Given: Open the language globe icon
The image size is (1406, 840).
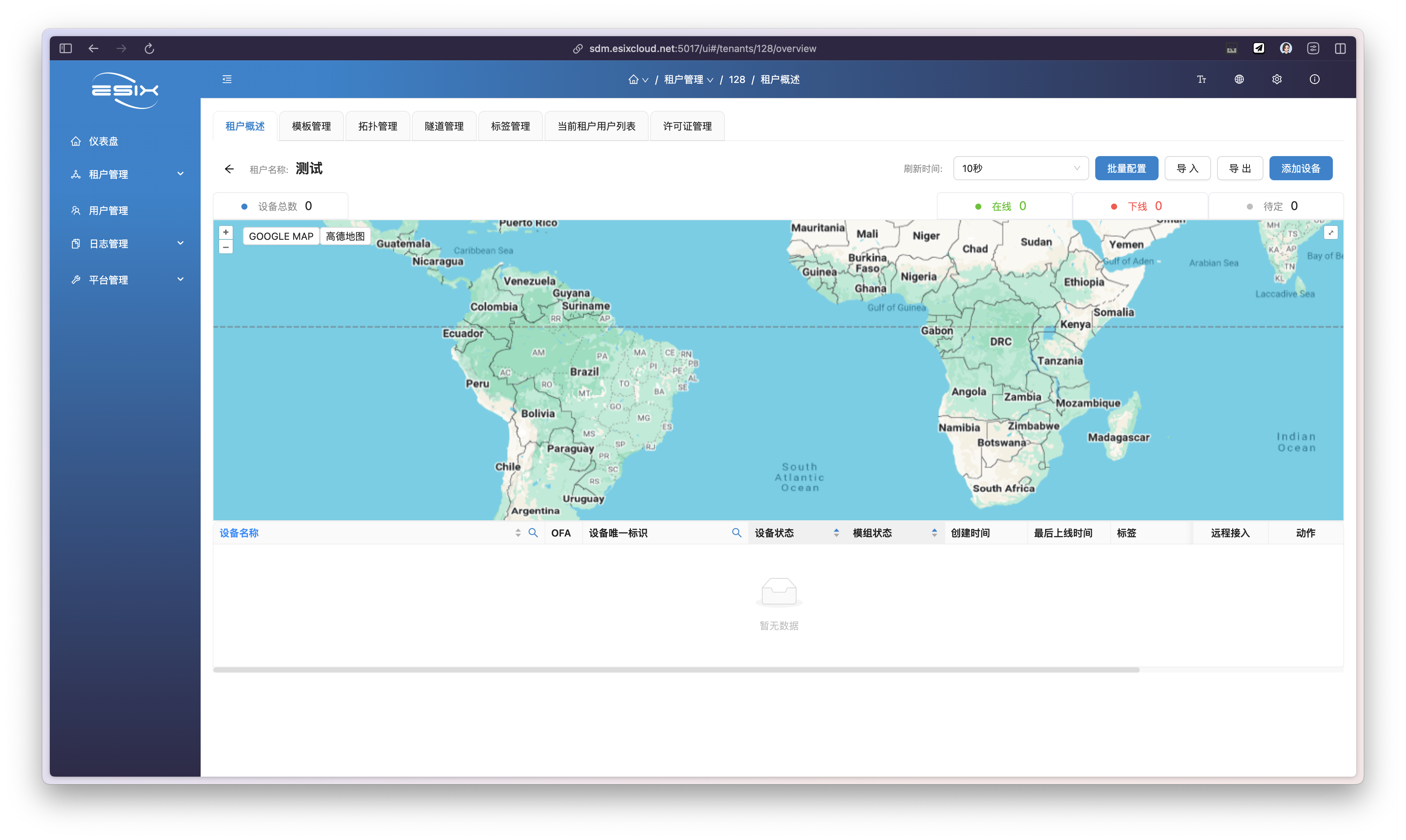Looking at the screenshot, I should 1239,79.
